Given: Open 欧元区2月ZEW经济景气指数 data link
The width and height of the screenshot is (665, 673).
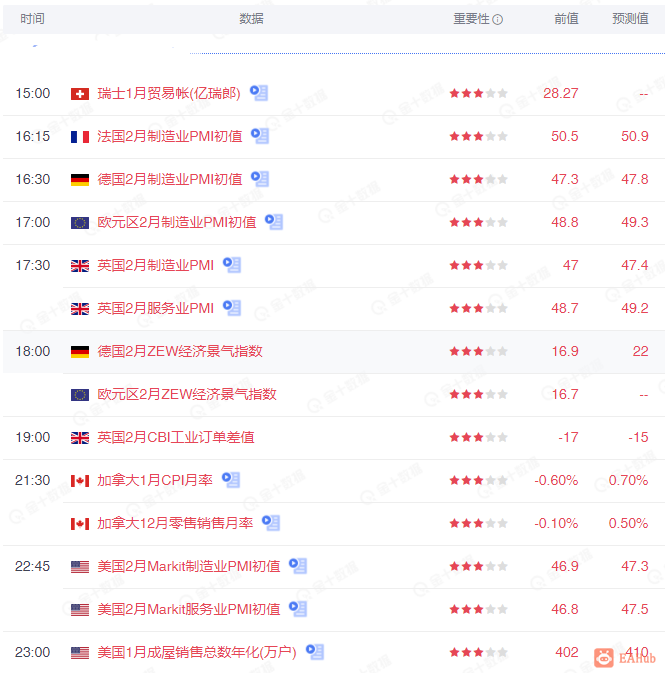Looking at the screenshot, I should 187,394.
